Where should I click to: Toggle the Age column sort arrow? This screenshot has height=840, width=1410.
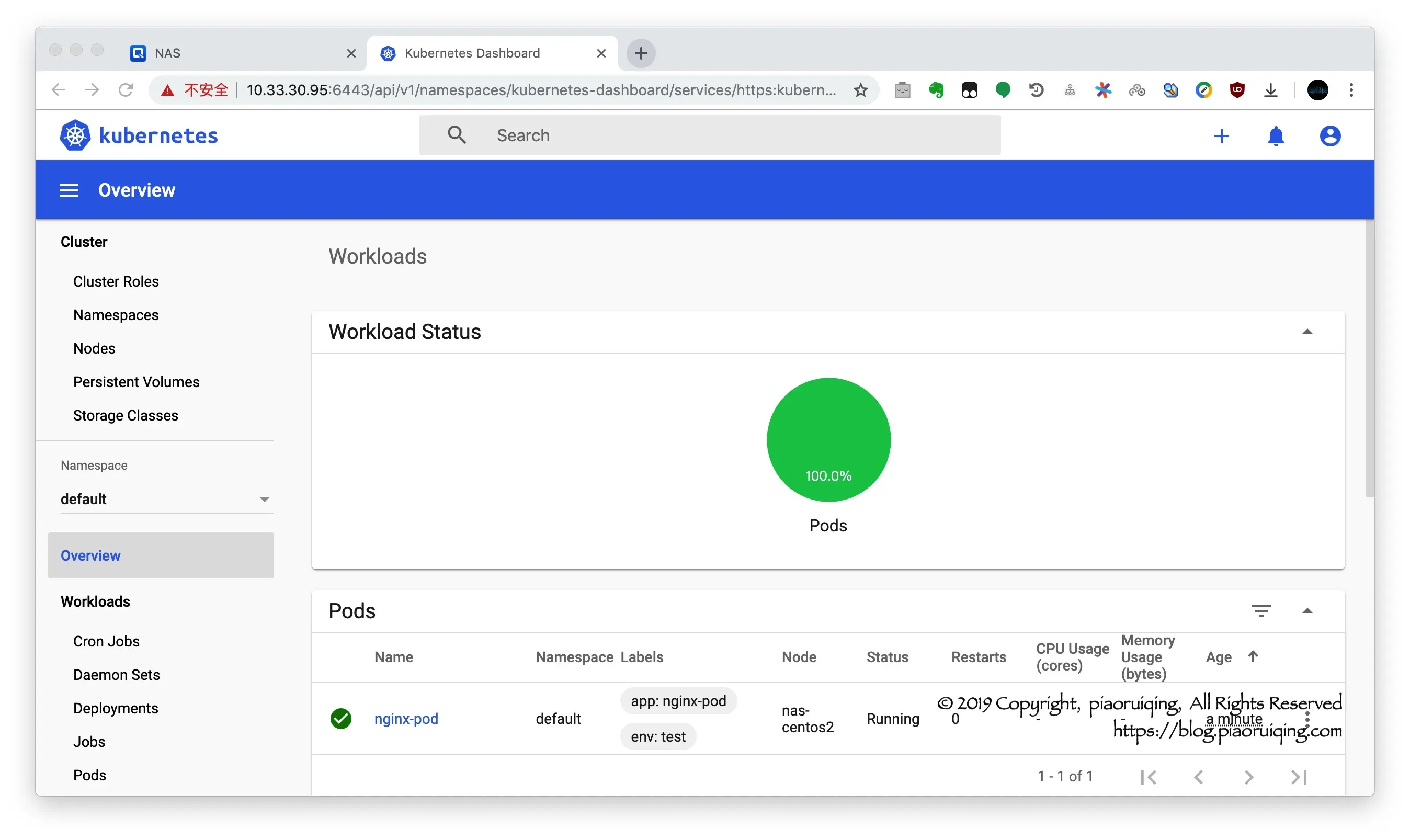pyautogui.click(x=1253, y=656)
